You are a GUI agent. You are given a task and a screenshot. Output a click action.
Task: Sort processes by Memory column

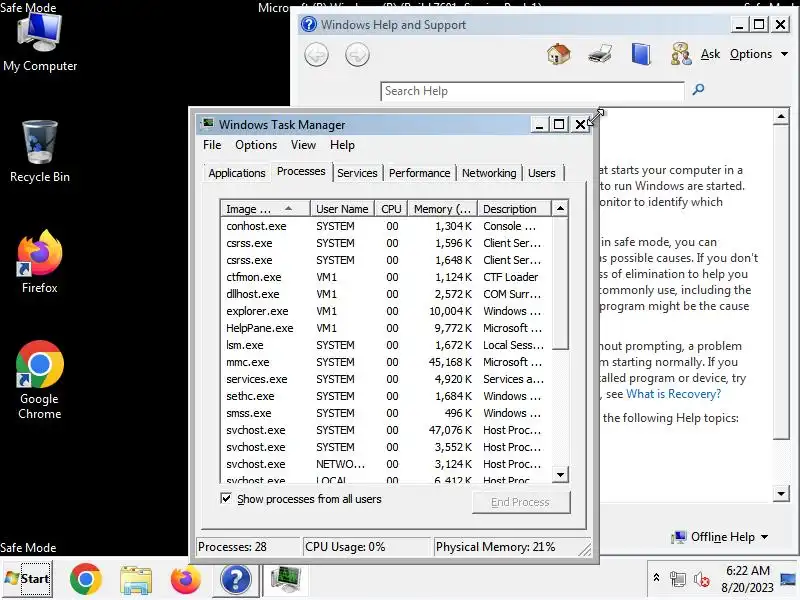[x=442, y=209]
